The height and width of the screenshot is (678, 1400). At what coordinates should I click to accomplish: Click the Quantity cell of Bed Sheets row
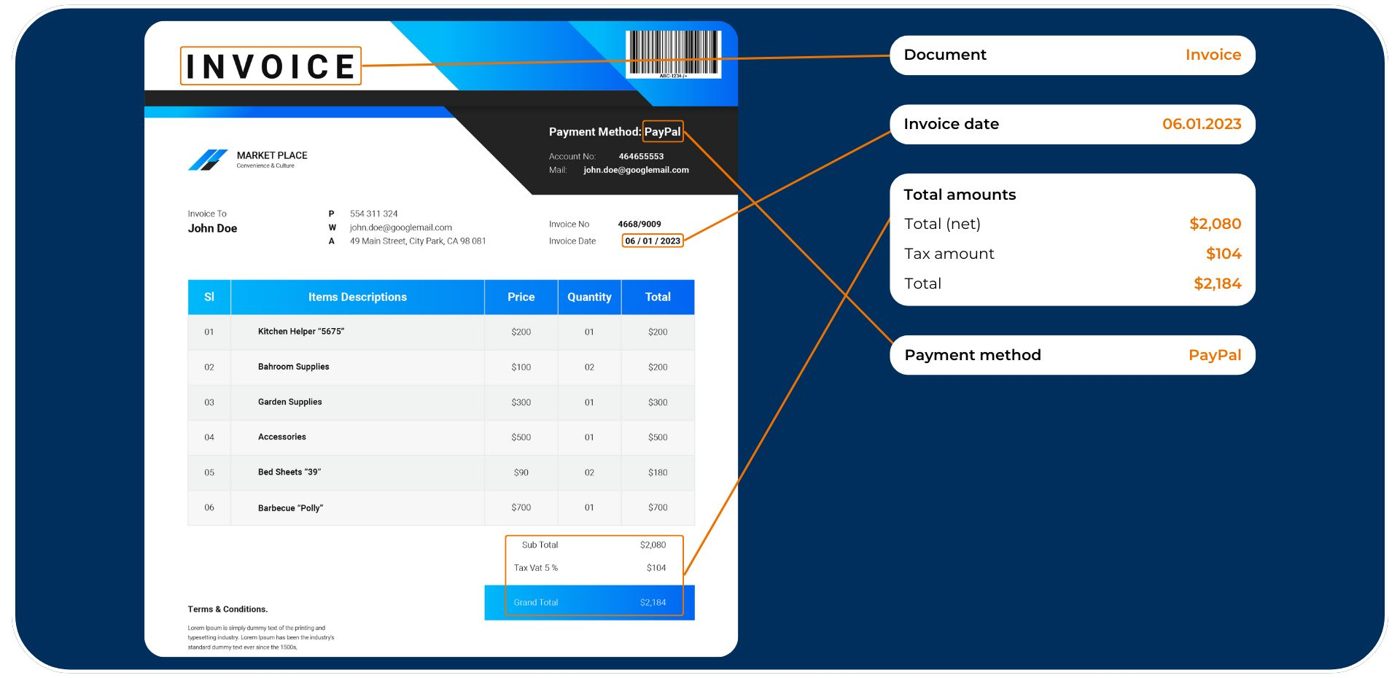[589, 472]
